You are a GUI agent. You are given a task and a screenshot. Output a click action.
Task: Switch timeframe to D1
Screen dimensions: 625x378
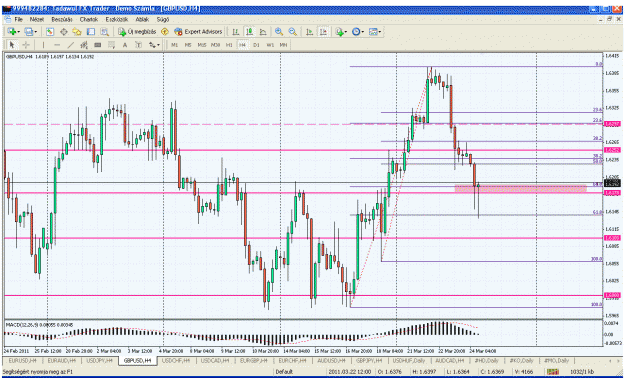(256, 45)
